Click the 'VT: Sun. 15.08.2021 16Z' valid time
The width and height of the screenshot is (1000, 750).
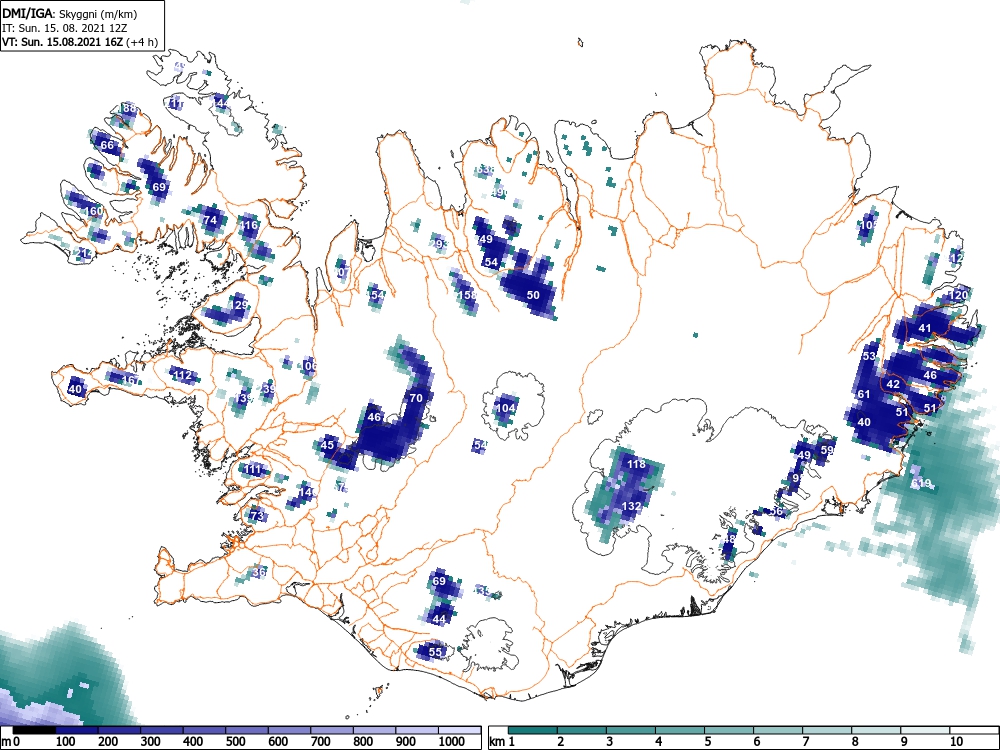[63, 42]
